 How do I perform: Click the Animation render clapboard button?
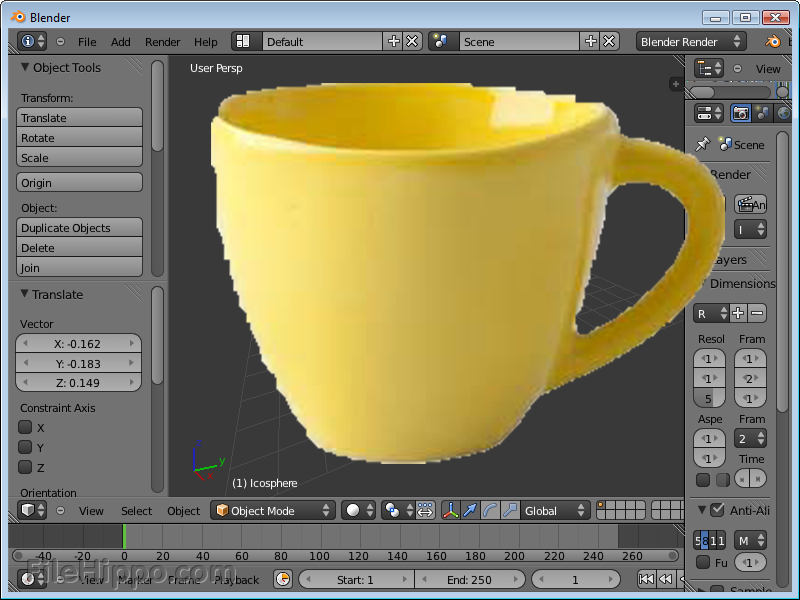pos(751,205)
